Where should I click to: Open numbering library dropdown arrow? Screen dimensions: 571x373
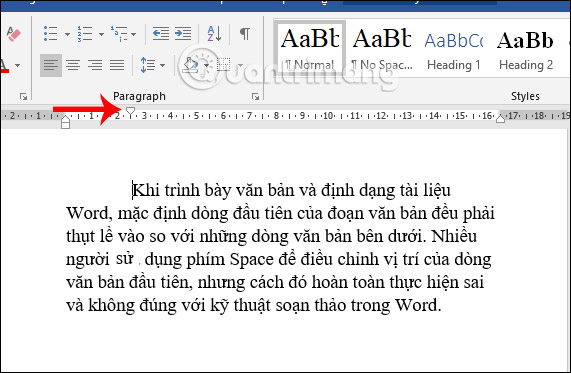[x=101, y=34]
